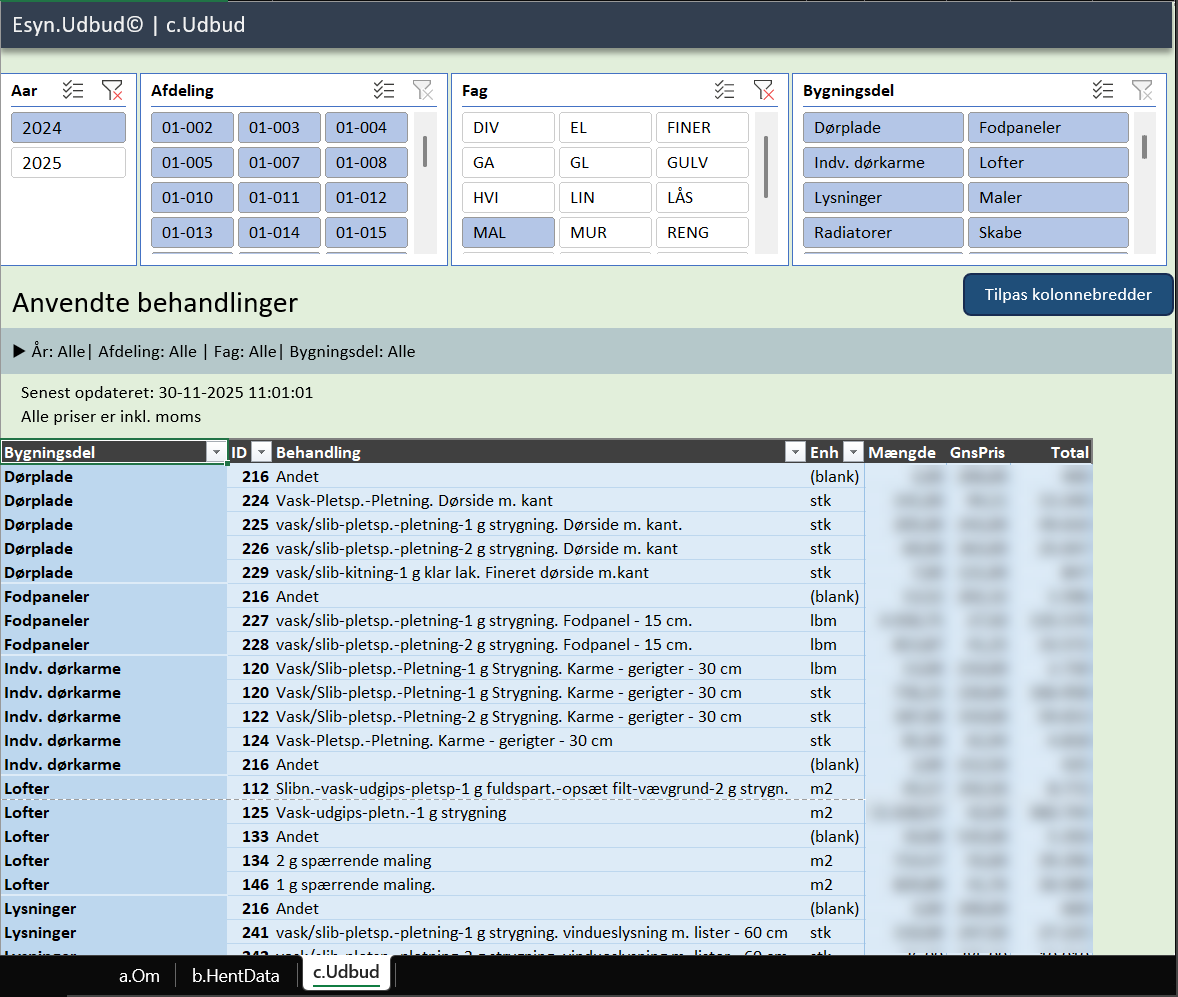
Task: Click row 125 Vask-udgips-pletn.-1 g strygning
Action: [546, 812]
